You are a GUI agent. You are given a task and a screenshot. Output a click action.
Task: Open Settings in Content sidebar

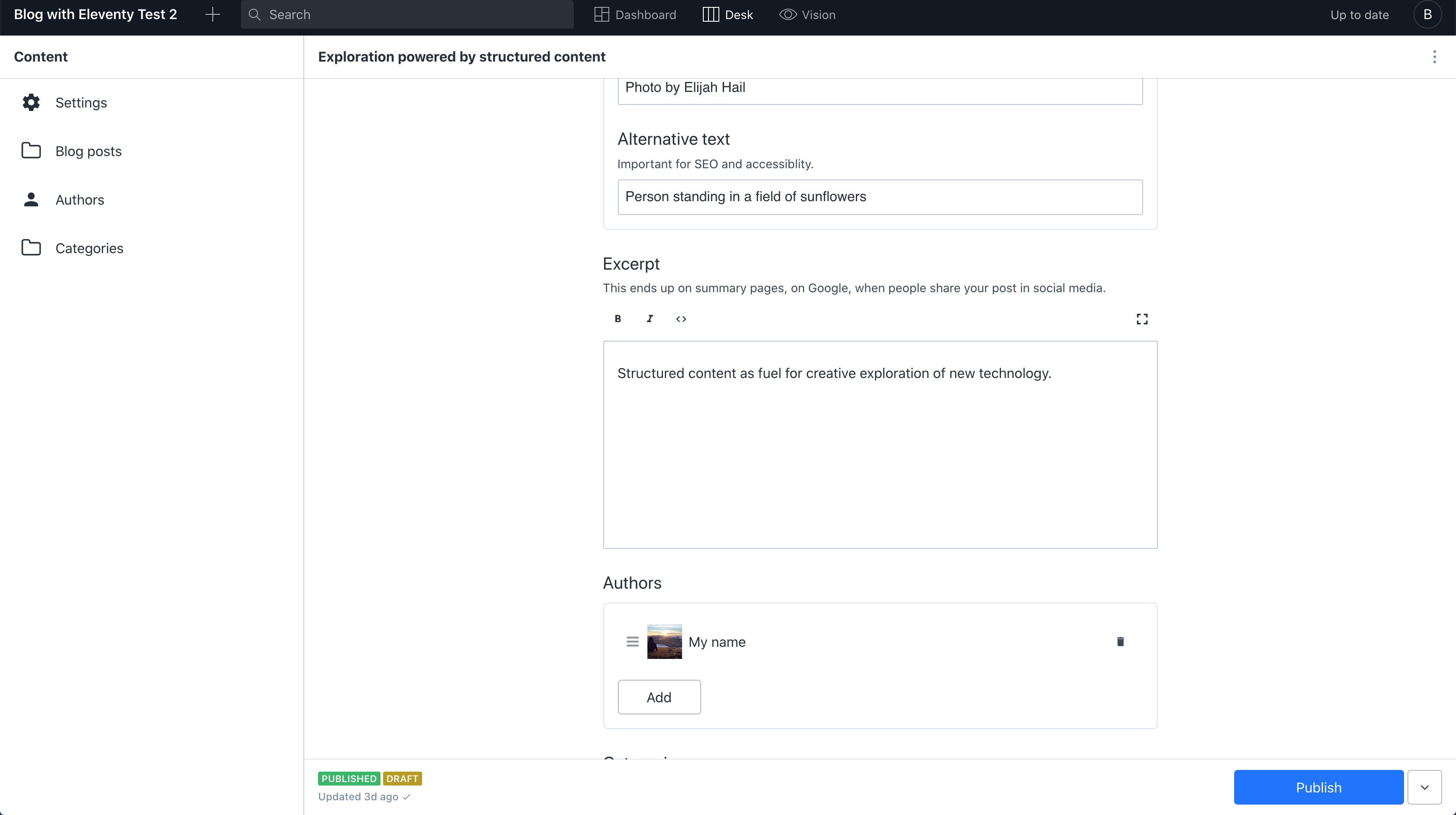[x=81, y=102]
